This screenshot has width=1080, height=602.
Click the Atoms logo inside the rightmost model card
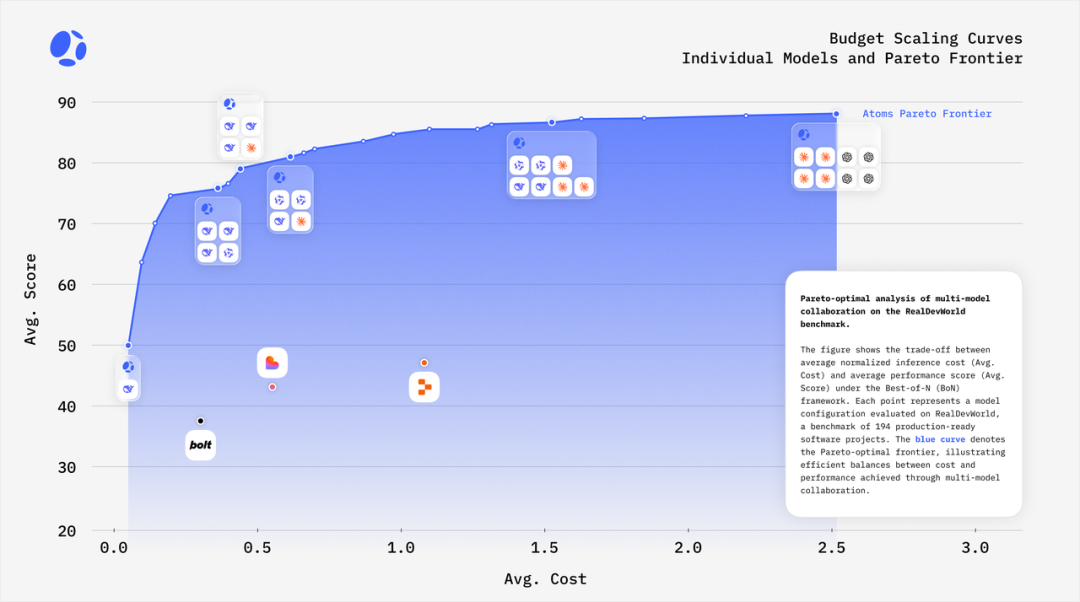tap(803, 134)
